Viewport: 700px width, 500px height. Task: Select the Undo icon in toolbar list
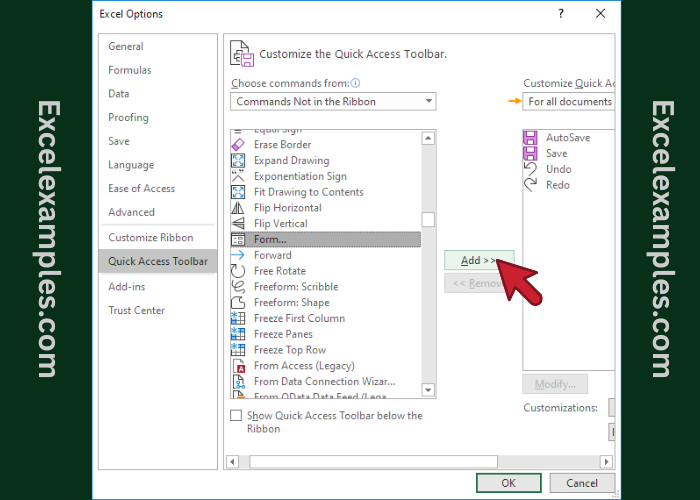[x=530, y=169]
